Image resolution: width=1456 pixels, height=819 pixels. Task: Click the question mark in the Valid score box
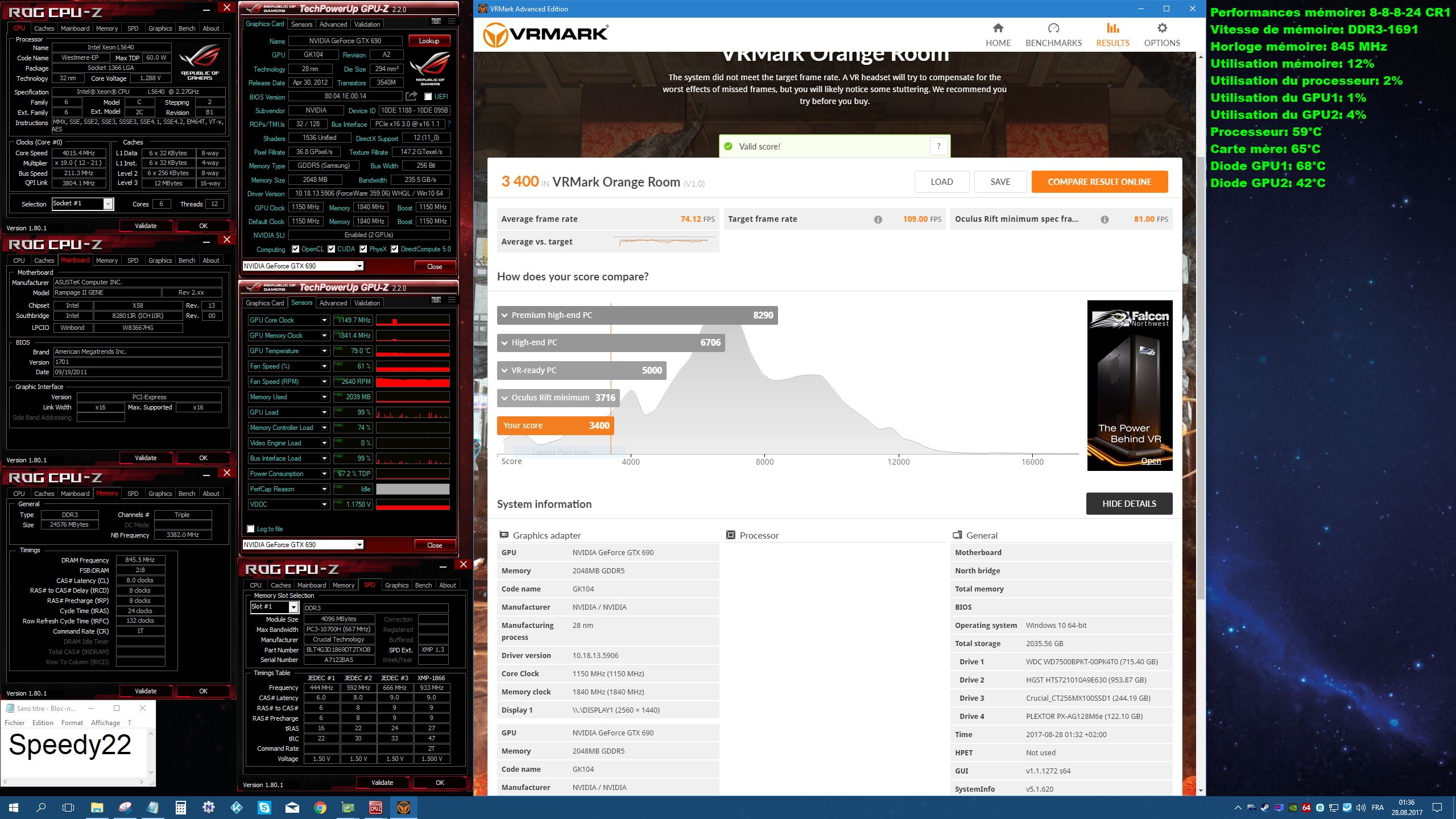point(939,146)
